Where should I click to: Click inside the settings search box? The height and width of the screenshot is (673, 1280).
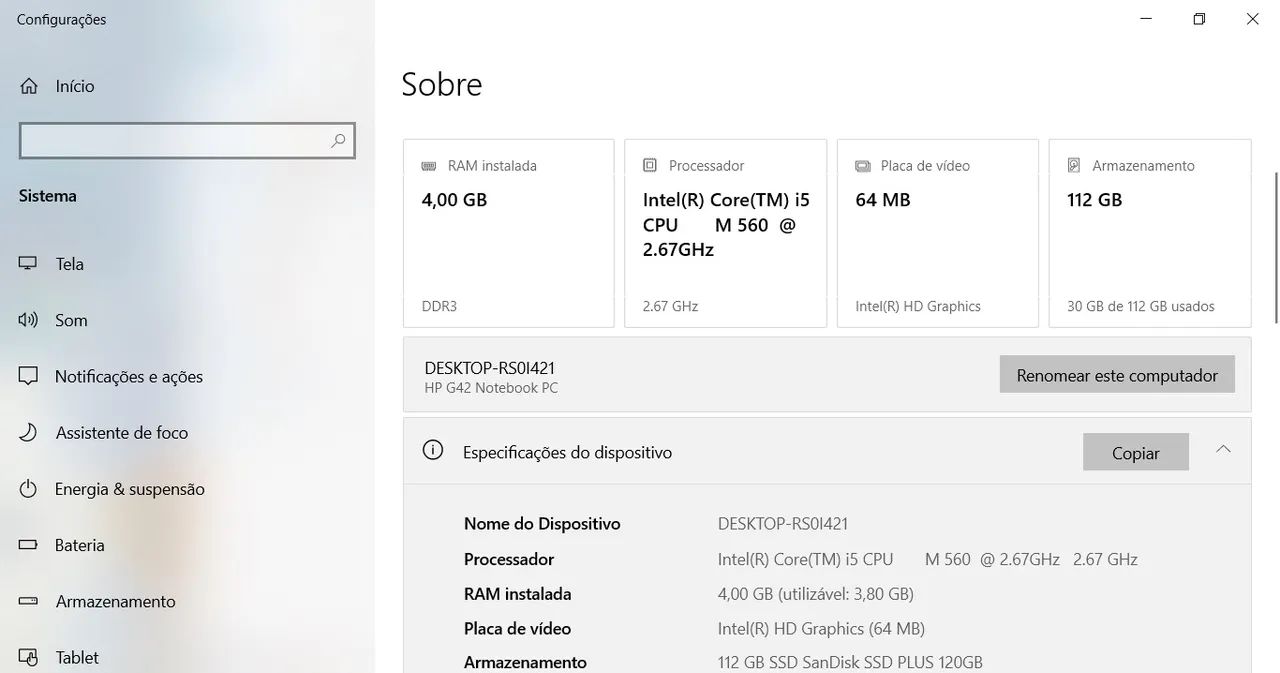pos(187,141)
